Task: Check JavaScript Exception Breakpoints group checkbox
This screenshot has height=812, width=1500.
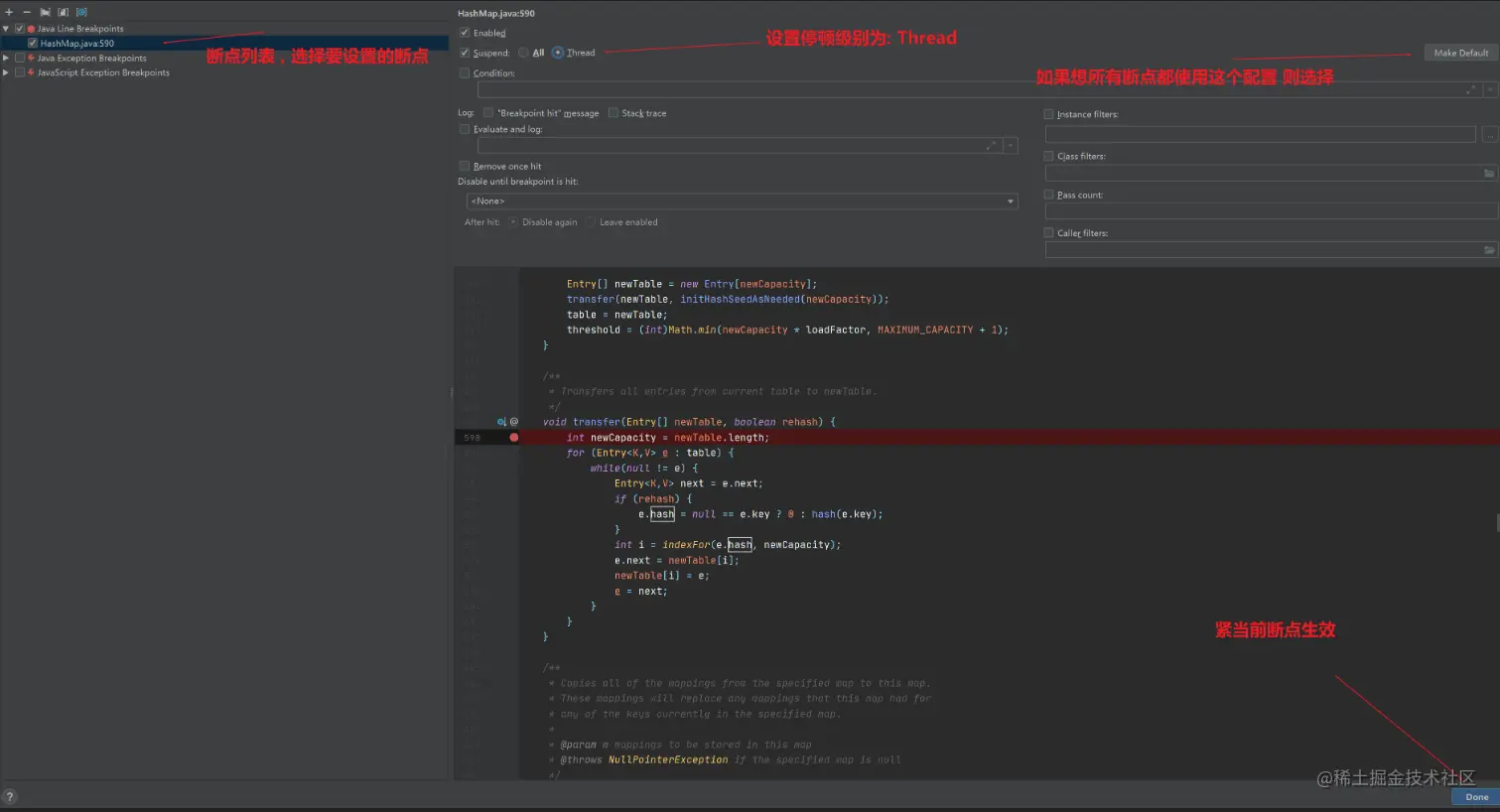Action: click(19, 72)
